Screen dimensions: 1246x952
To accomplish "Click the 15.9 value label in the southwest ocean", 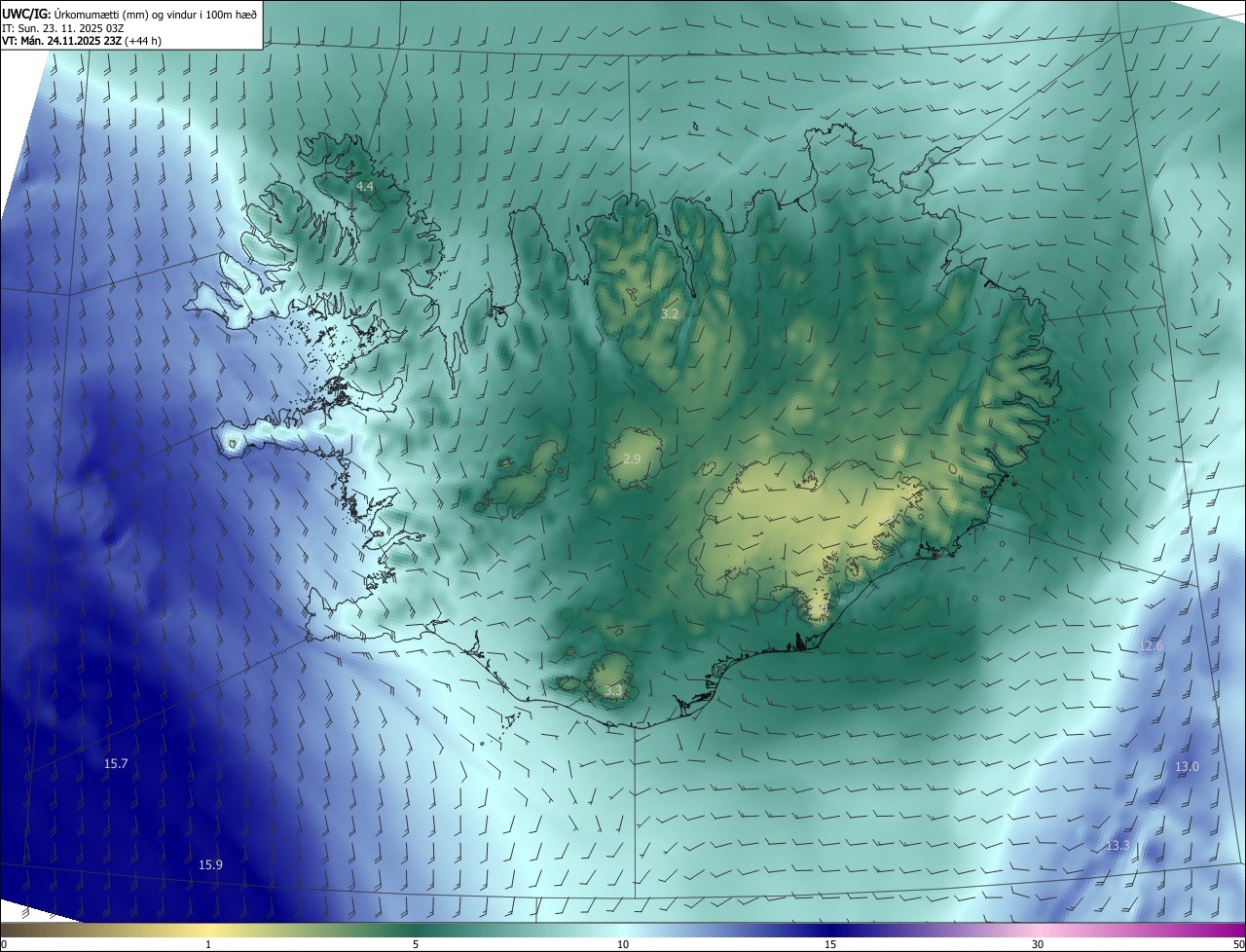I will 210,864.
